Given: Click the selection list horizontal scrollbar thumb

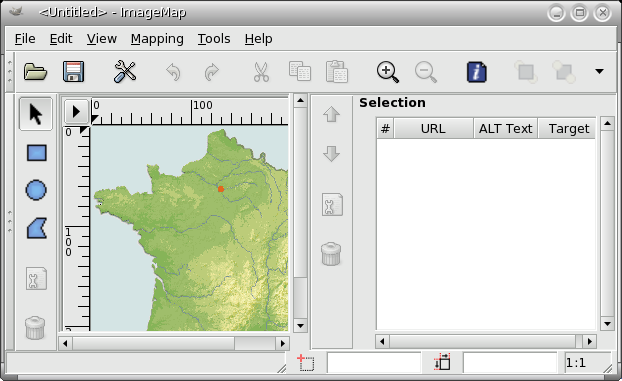Looking at the screenshot, I should (483, 341).
